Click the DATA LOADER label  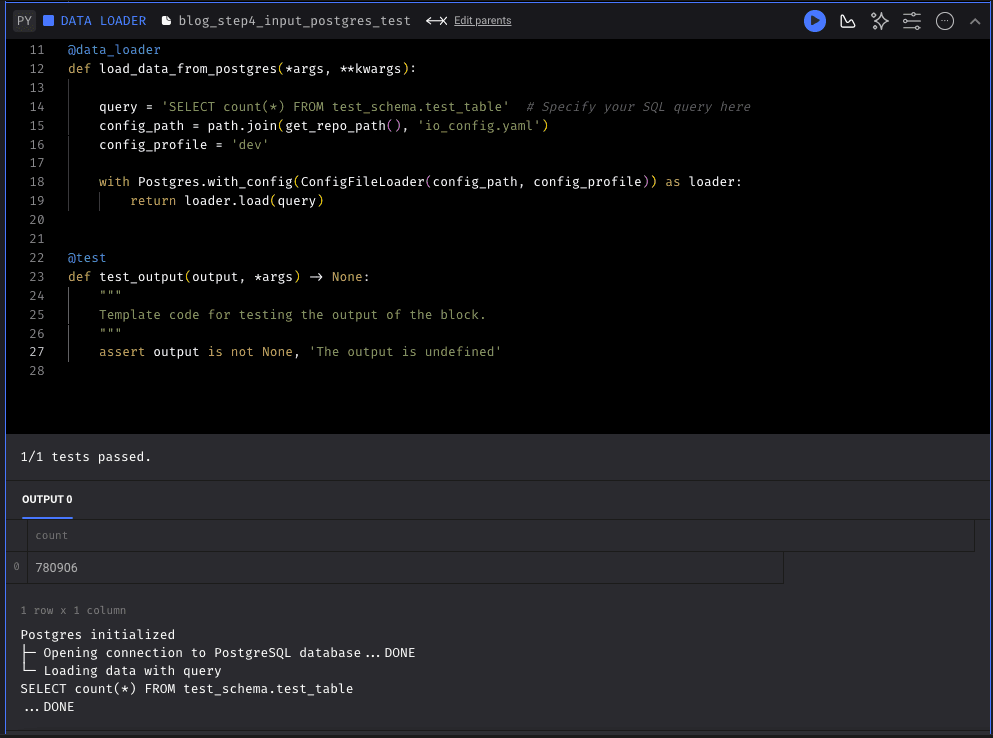pyautogui.click(x=103, y=21)
